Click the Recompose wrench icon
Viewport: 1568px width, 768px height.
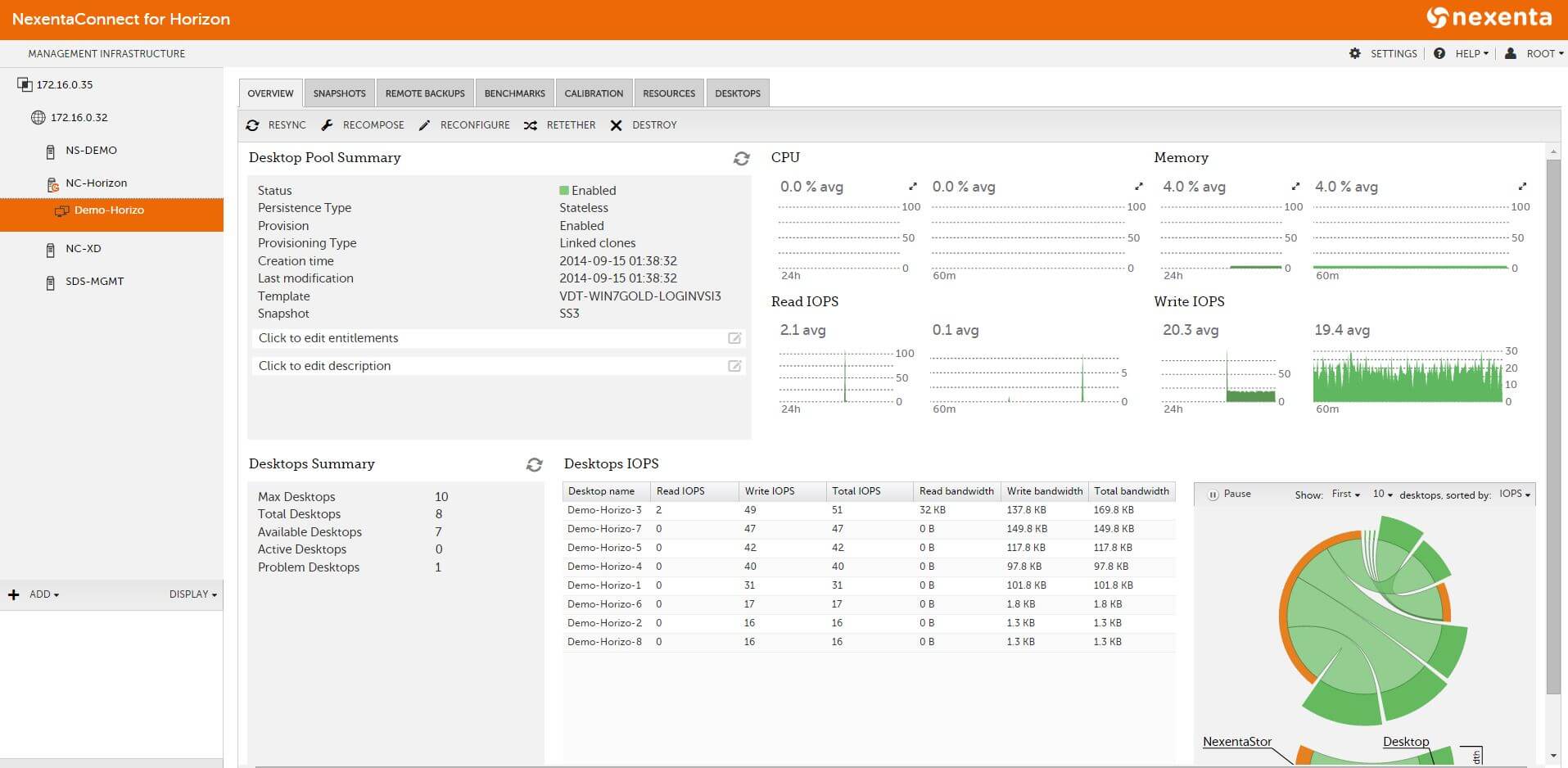327,125
